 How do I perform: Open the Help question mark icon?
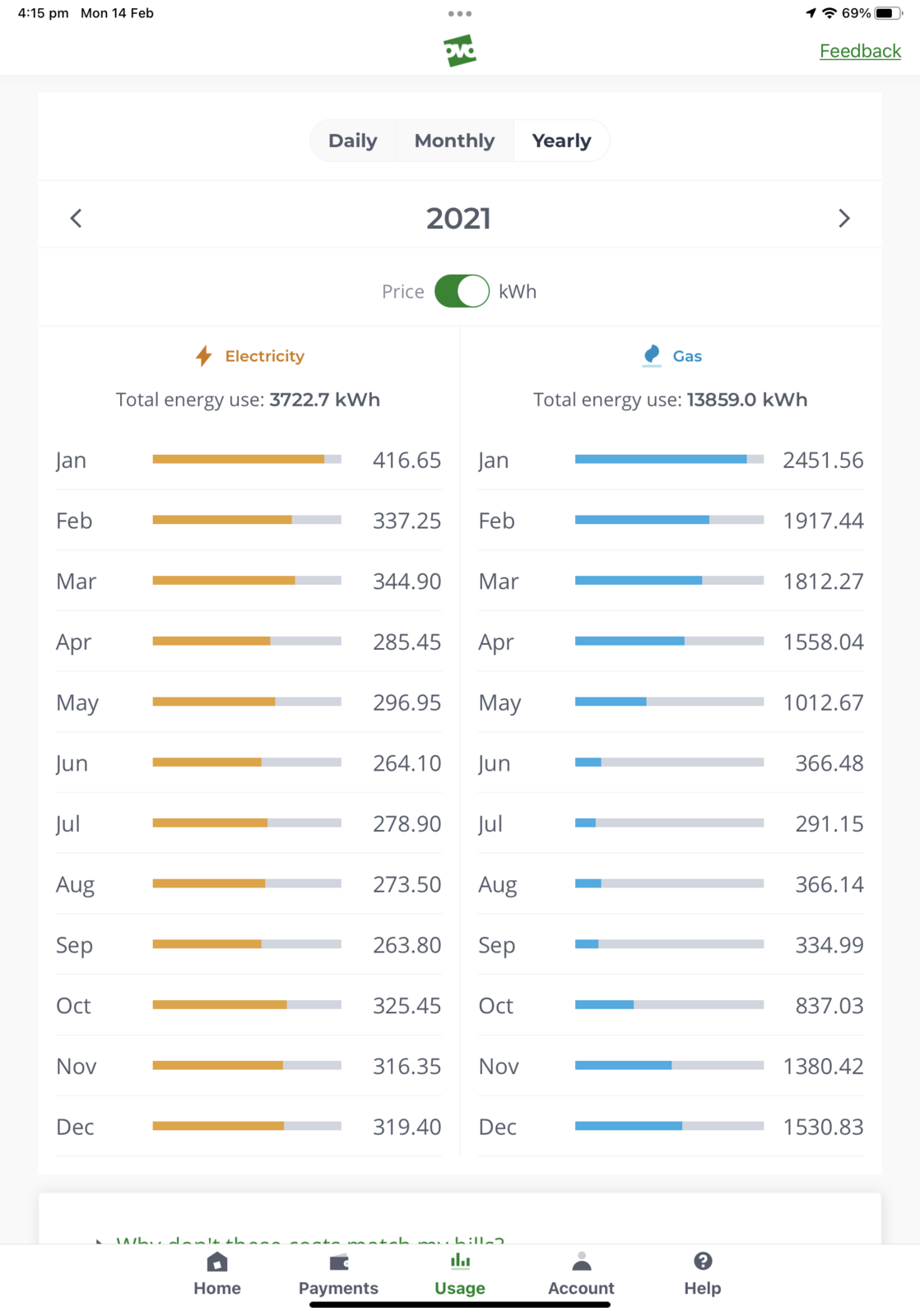tap(702, 1262)
